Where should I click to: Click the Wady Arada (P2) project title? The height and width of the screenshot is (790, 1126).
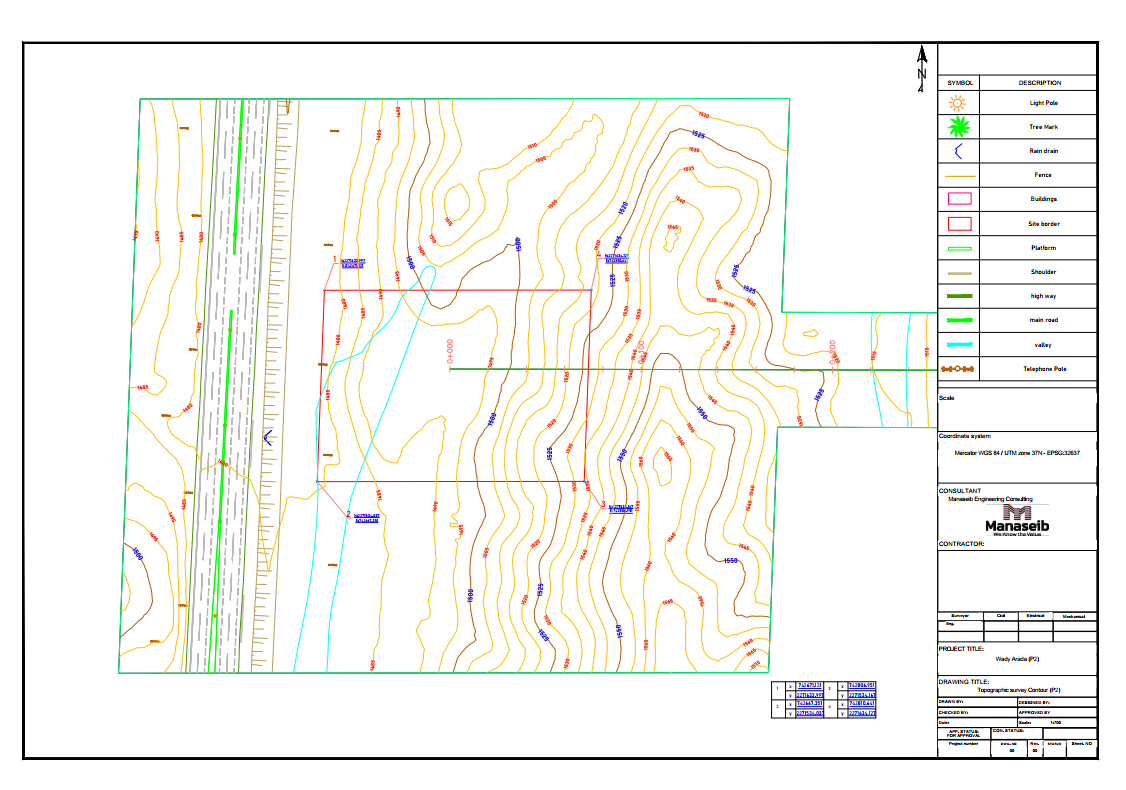[1018, 659]
